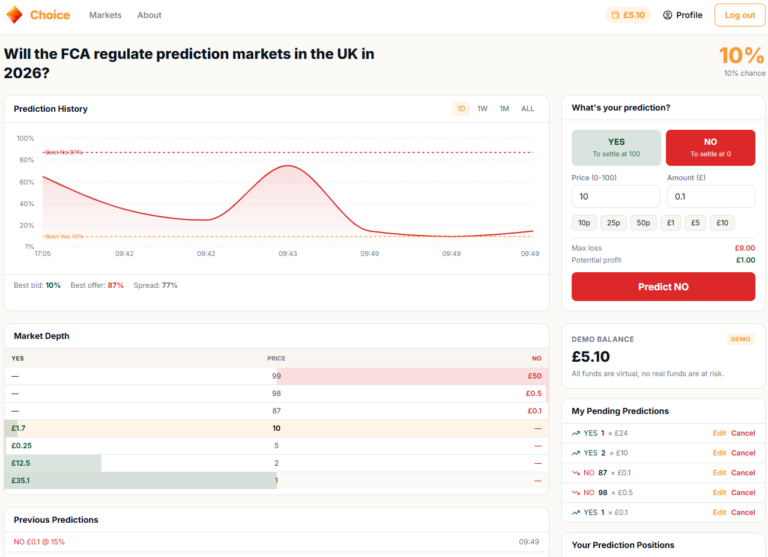768x557 pixels.
Task: Choose the 10p quick amount
Action: coord(584,223)
